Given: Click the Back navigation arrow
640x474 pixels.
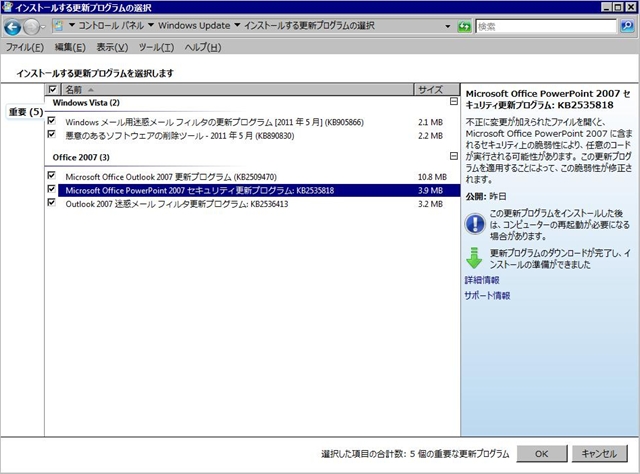Looking at the screenshot, I should [12, 27].
